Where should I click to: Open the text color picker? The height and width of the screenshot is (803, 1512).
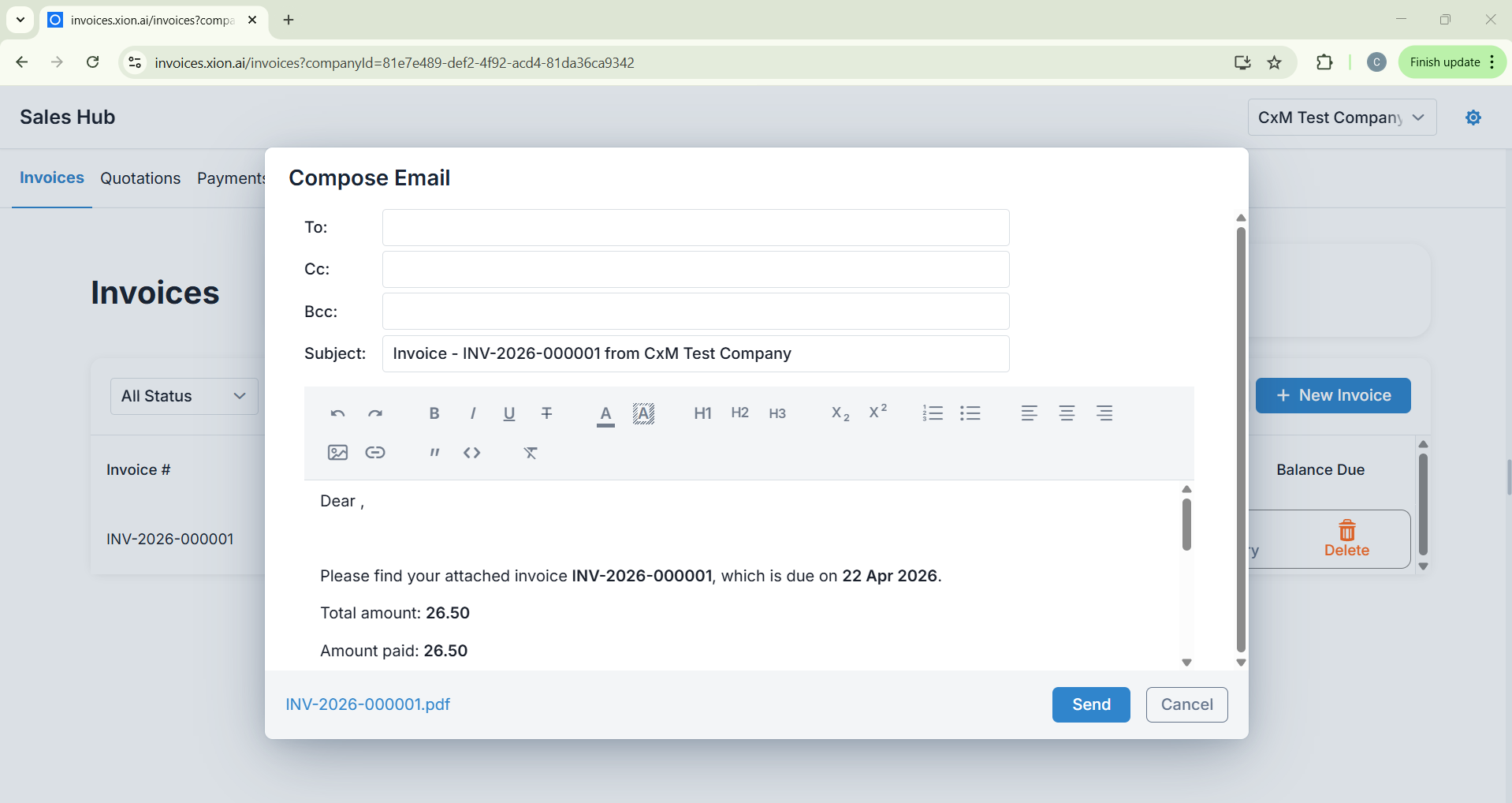tap(605, 413)
